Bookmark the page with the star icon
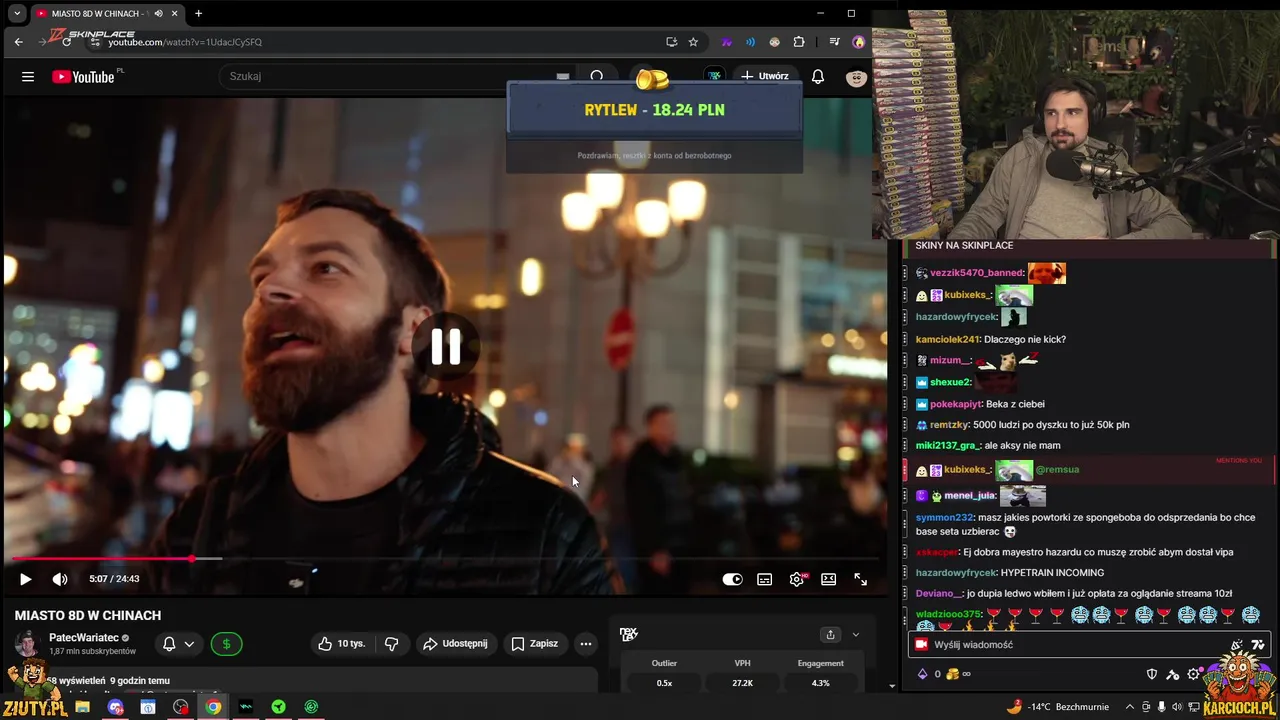Screen dimensions: 1280x720 pyautogui.click(x=693, y=42)
